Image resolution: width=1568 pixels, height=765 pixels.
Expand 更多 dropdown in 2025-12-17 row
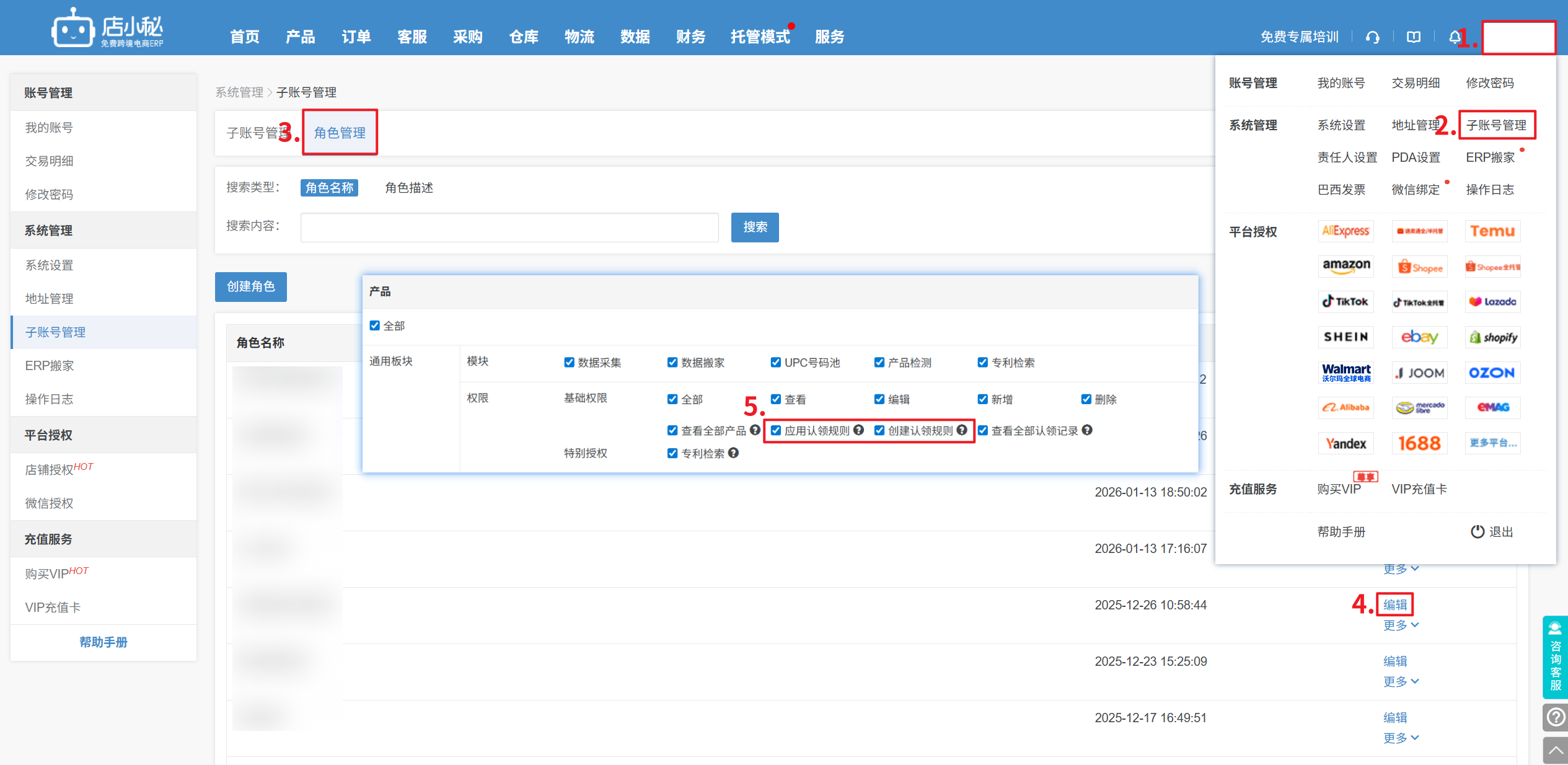pyautogui.click(x=1400, y=738)
